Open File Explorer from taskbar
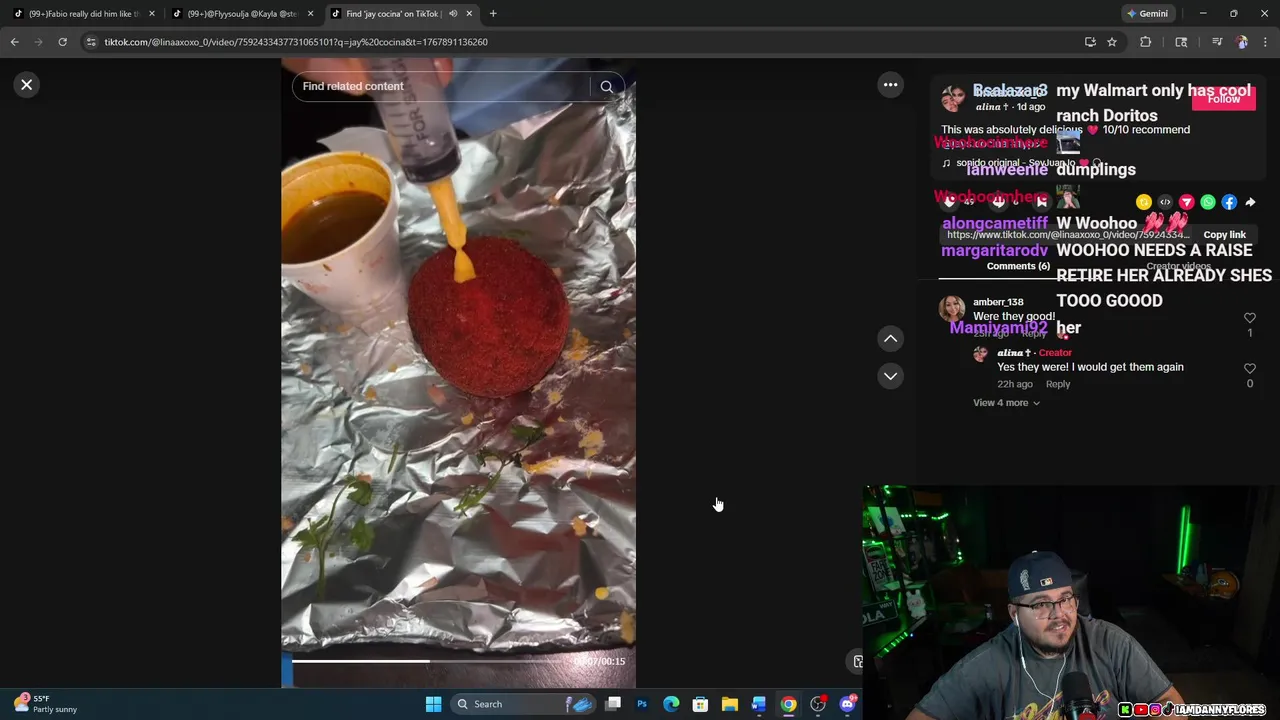Viewport: 1280px width, 720px height. pos(730,704)
